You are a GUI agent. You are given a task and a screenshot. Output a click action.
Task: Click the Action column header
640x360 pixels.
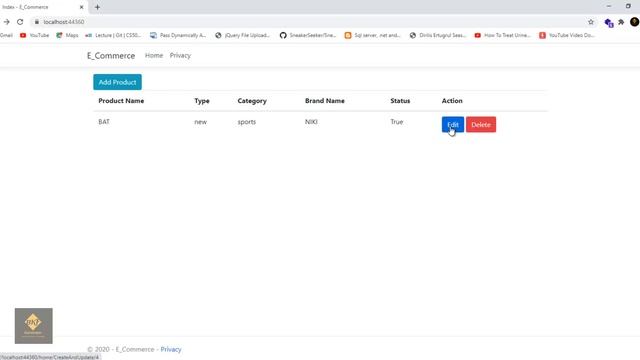point(452,101)
